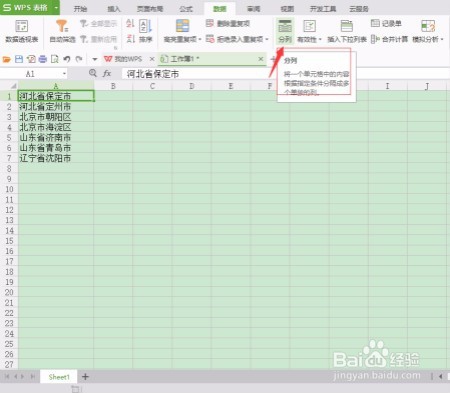Close the 我的WPS tab
450x393 pixels.
152,59
